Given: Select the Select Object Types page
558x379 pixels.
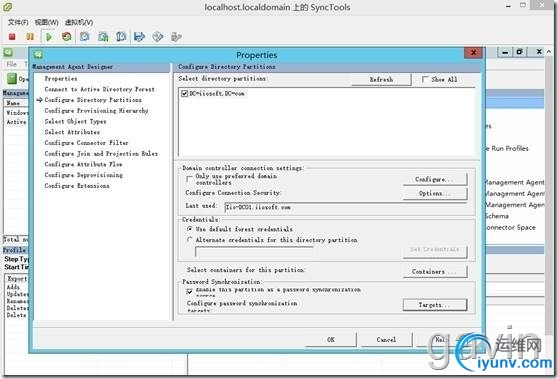Looking at the screenshot, I should click(x=75, y=121).
